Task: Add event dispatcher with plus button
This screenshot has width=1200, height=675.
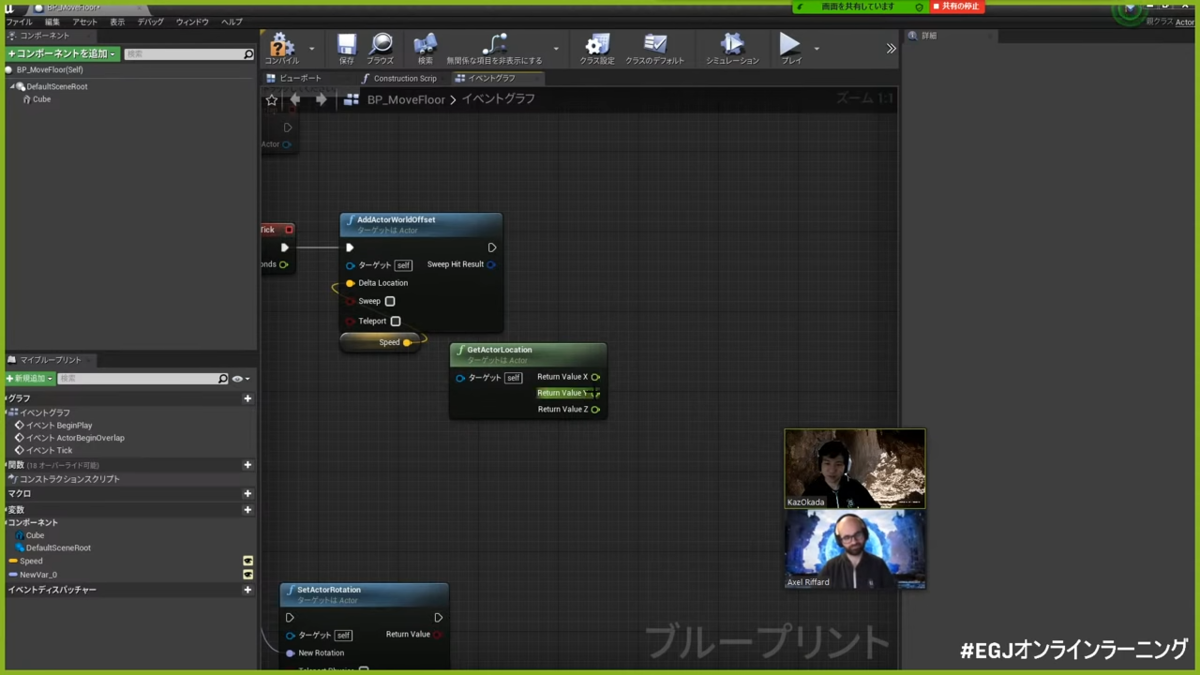Action: click(x=248, y=590)
